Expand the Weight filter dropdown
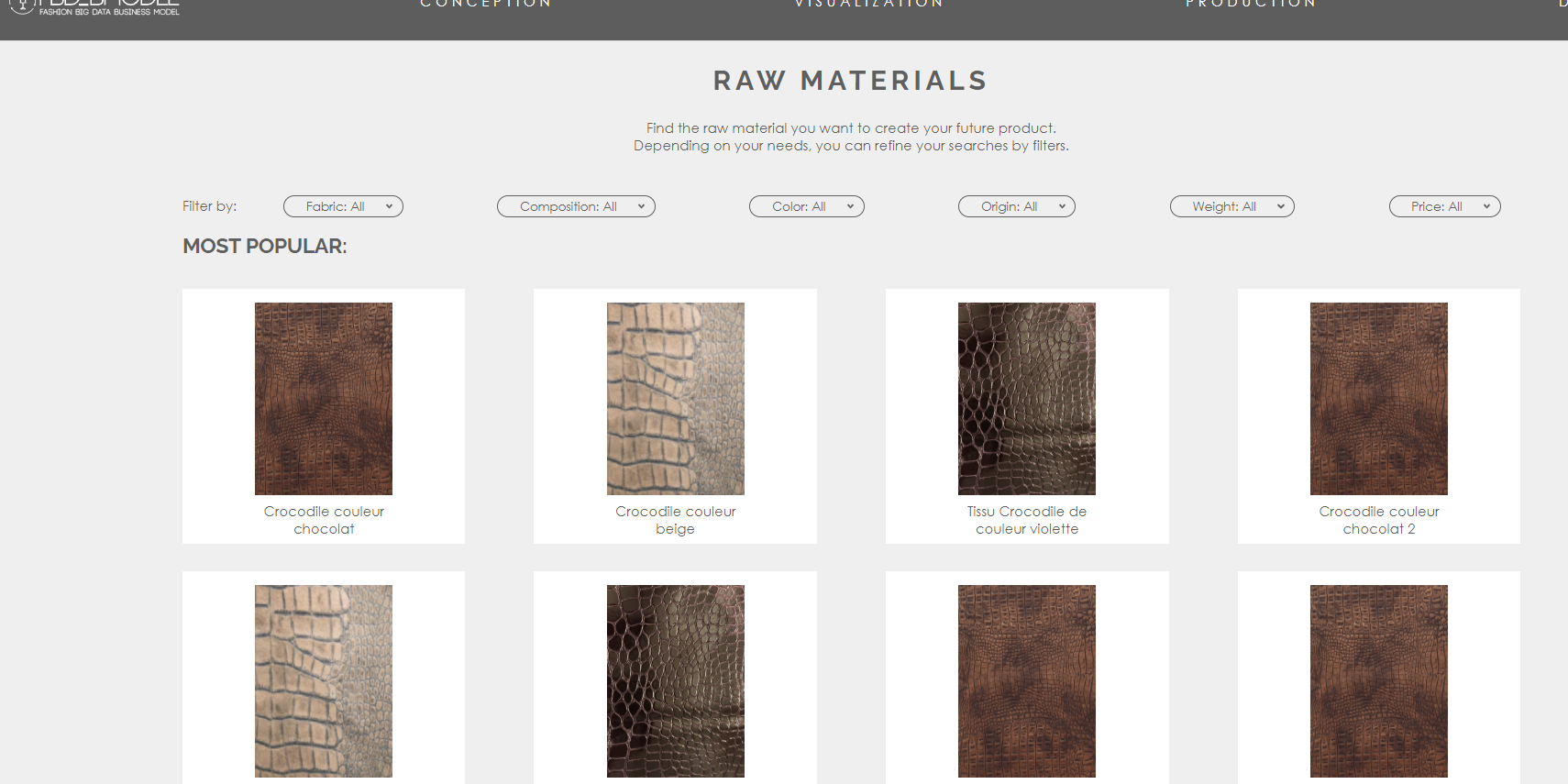1568x784 pixels. 1231,206
